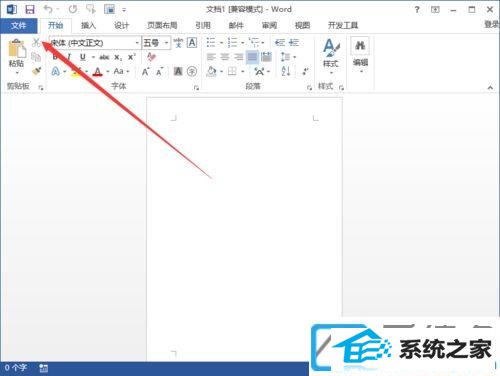Toggle subscript formatting
Image resolution: width=500 pixels, height=376 pixels.
pyautogui.click(x=118, y=57)
